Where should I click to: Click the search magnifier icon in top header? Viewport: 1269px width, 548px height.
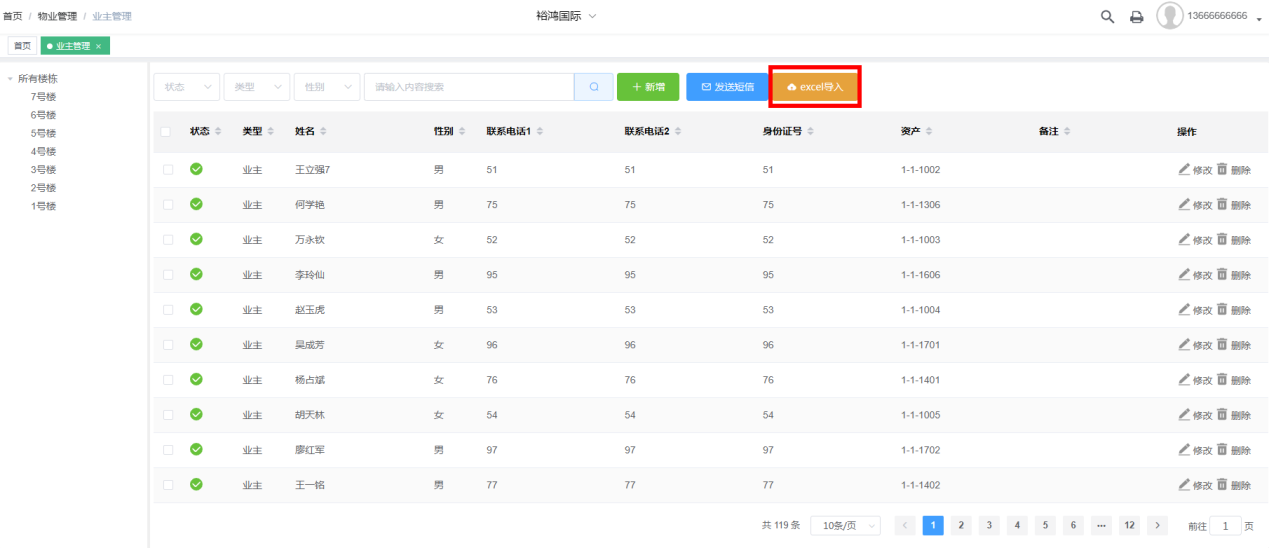pos(1107,17)
